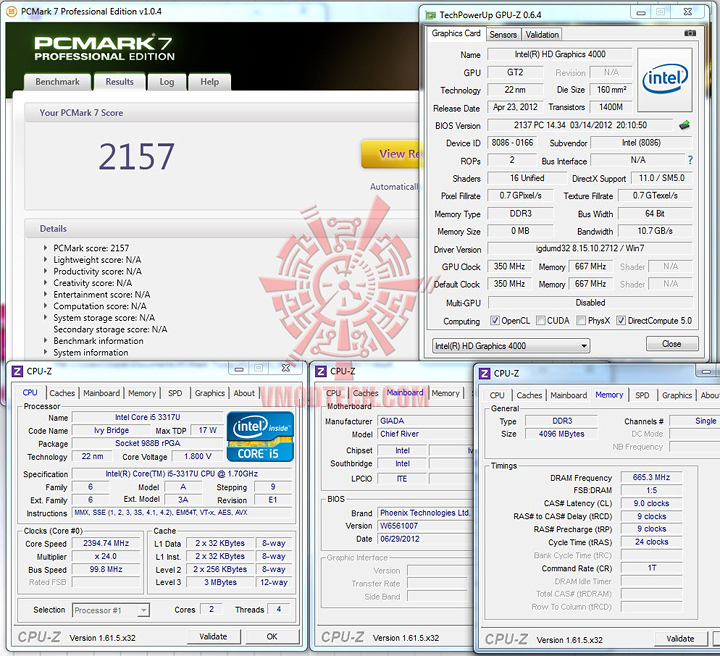Click the GPU-Z title bar app icon
The height and width of the screenshot is (656, 720).
pos(431,16)
